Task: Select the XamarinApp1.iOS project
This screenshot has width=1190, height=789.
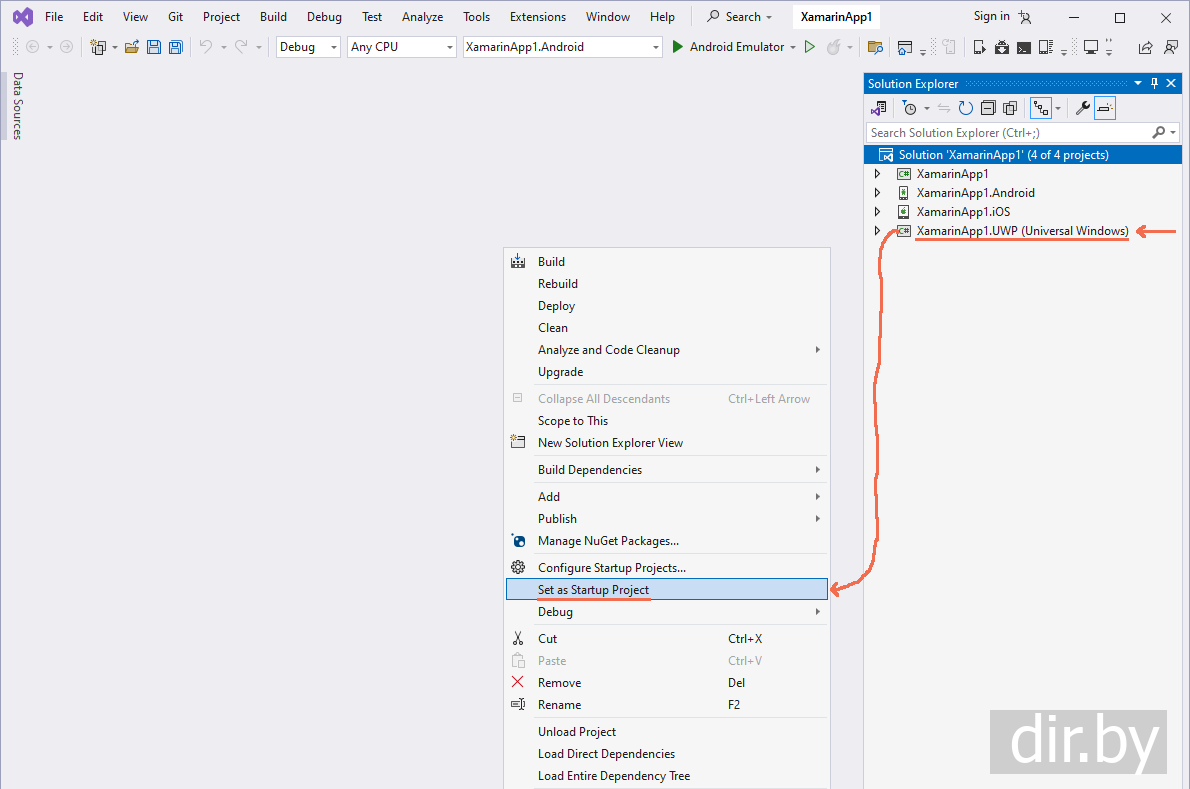Action: pos(962,212)
